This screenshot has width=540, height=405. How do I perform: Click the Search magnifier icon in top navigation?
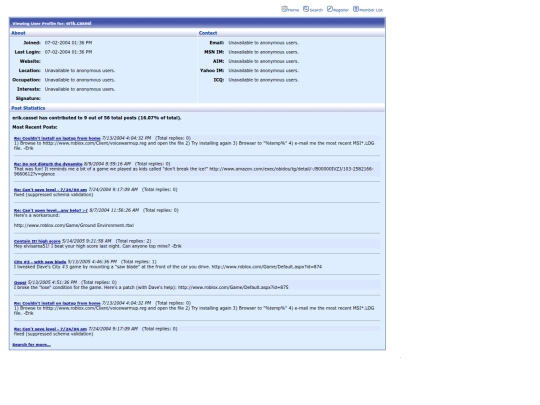pos(306,9)
